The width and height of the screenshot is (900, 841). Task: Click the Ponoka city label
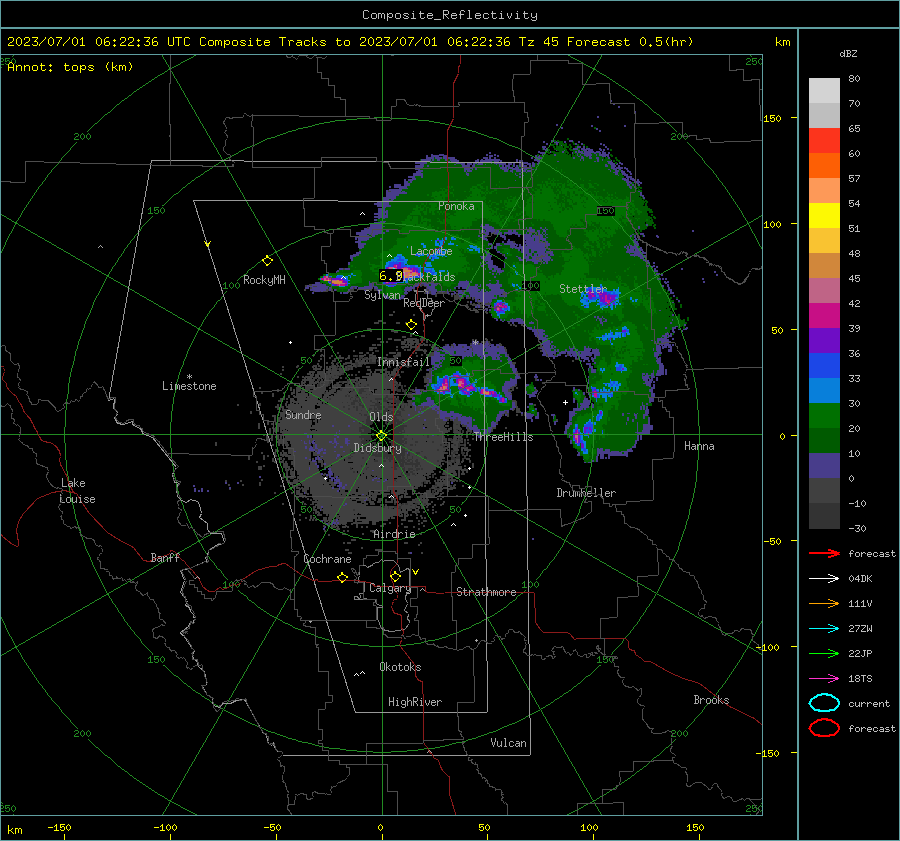(x=456, y=206)
